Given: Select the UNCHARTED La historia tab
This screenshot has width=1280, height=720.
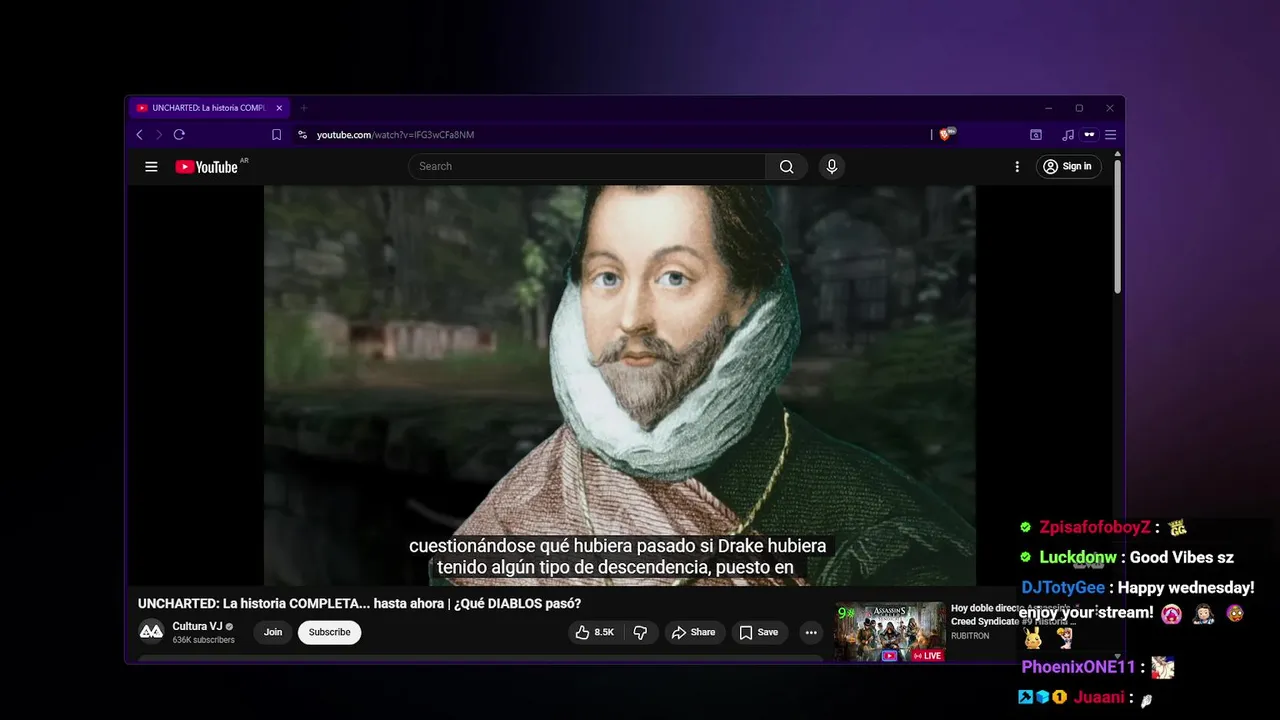Looking at the screenshot, I should coord(208,108).
